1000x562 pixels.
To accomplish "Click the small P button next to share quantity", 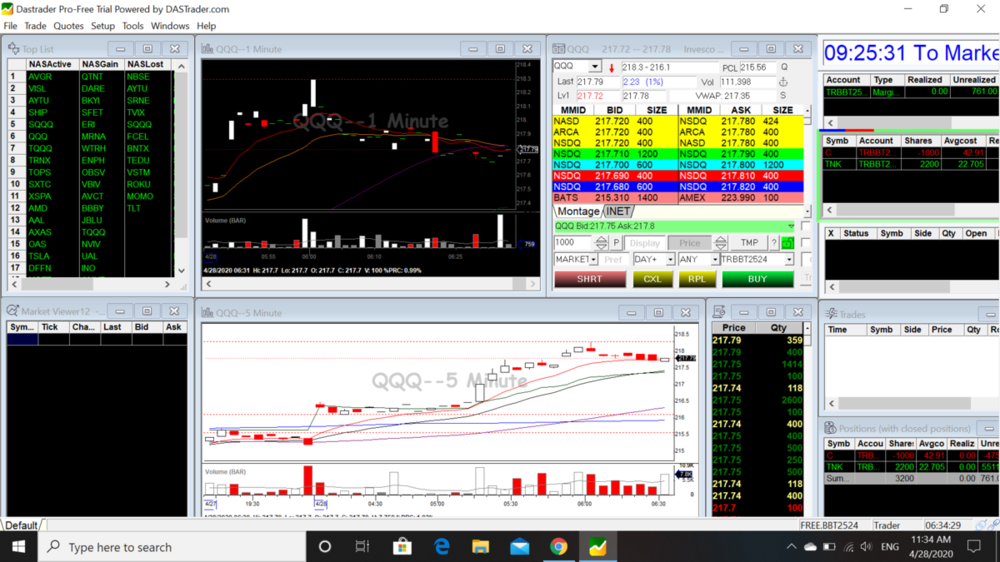I will click(x=617, y=243).
